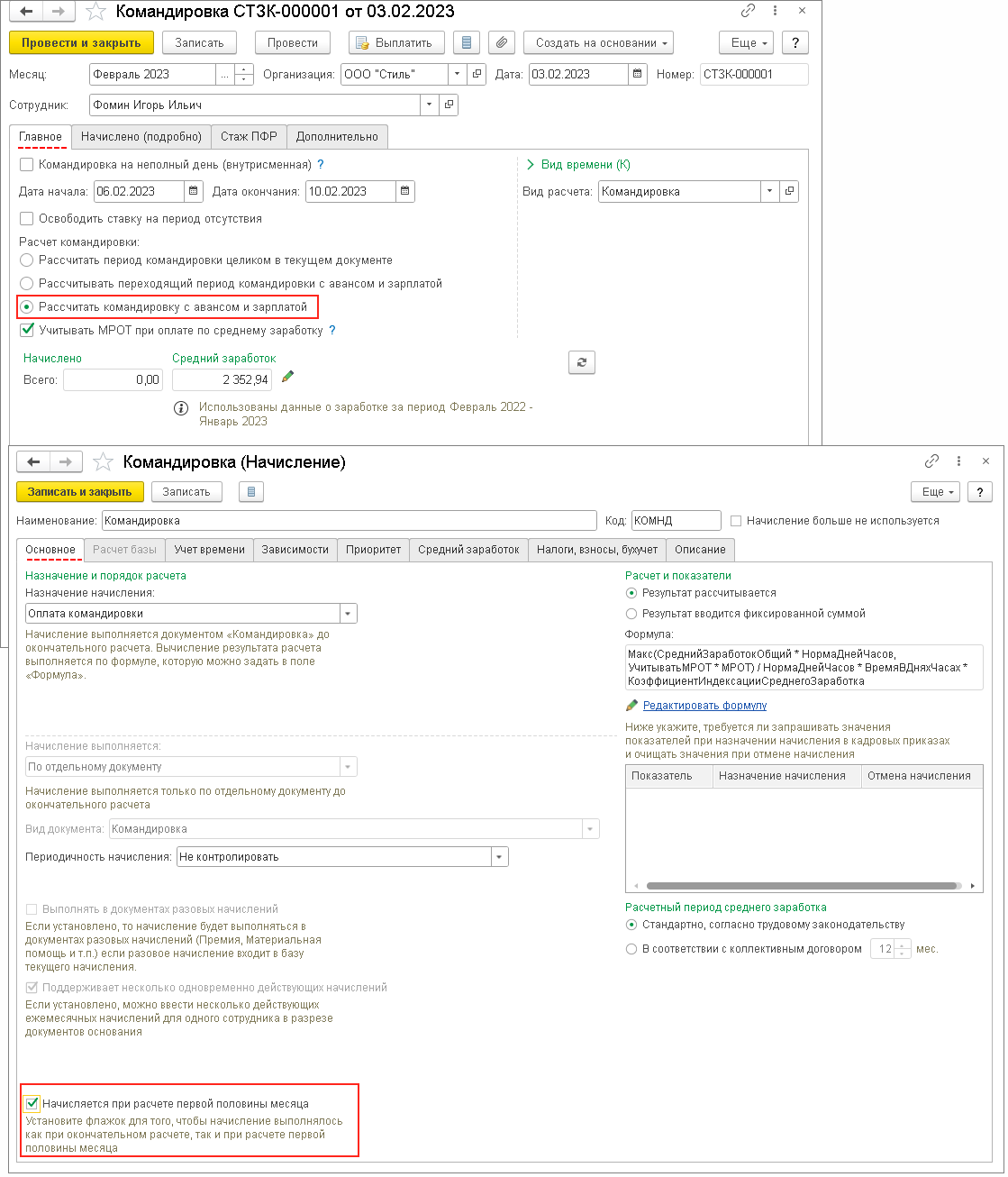Copy link icon in Командировка СТЗК-000001 window
Viewport: 1008px width, 1177px height.
tap(748, 11)
